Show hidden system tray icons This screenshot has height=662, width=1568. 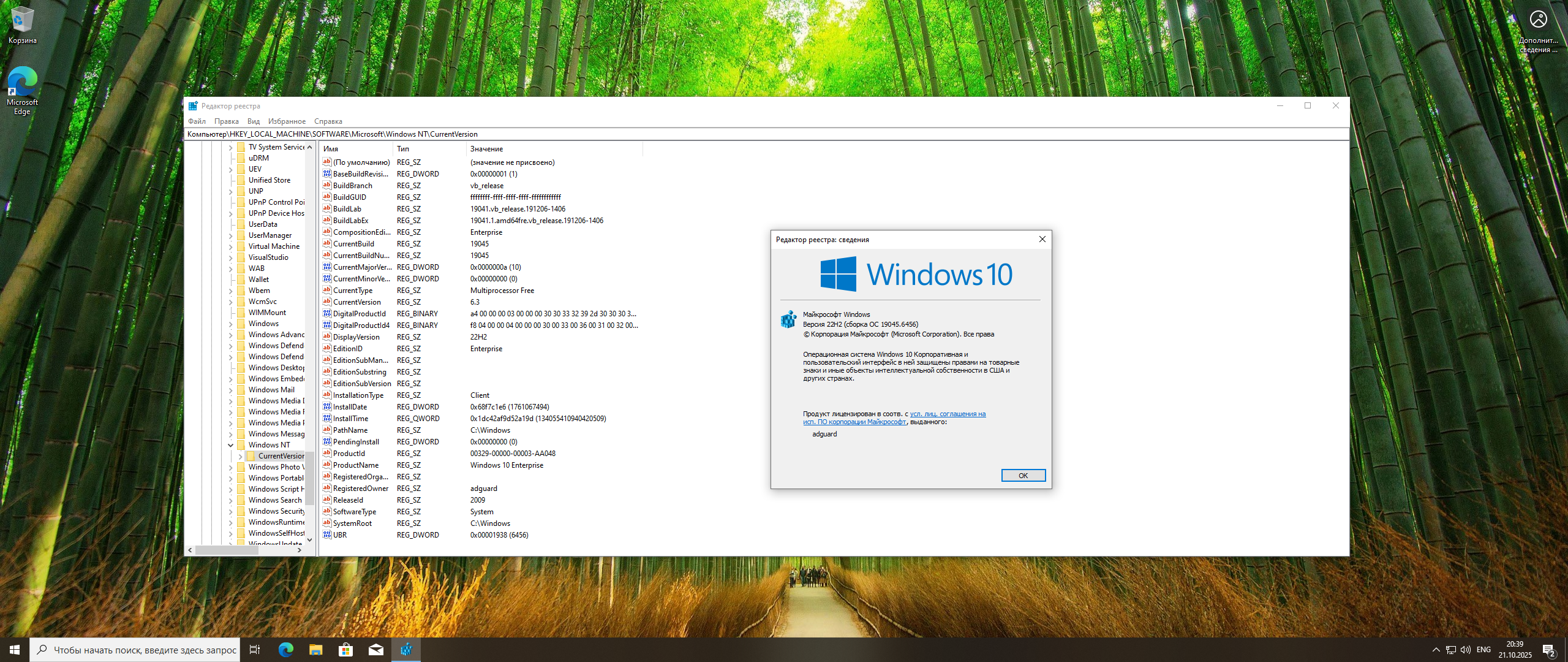[1436, 650]
